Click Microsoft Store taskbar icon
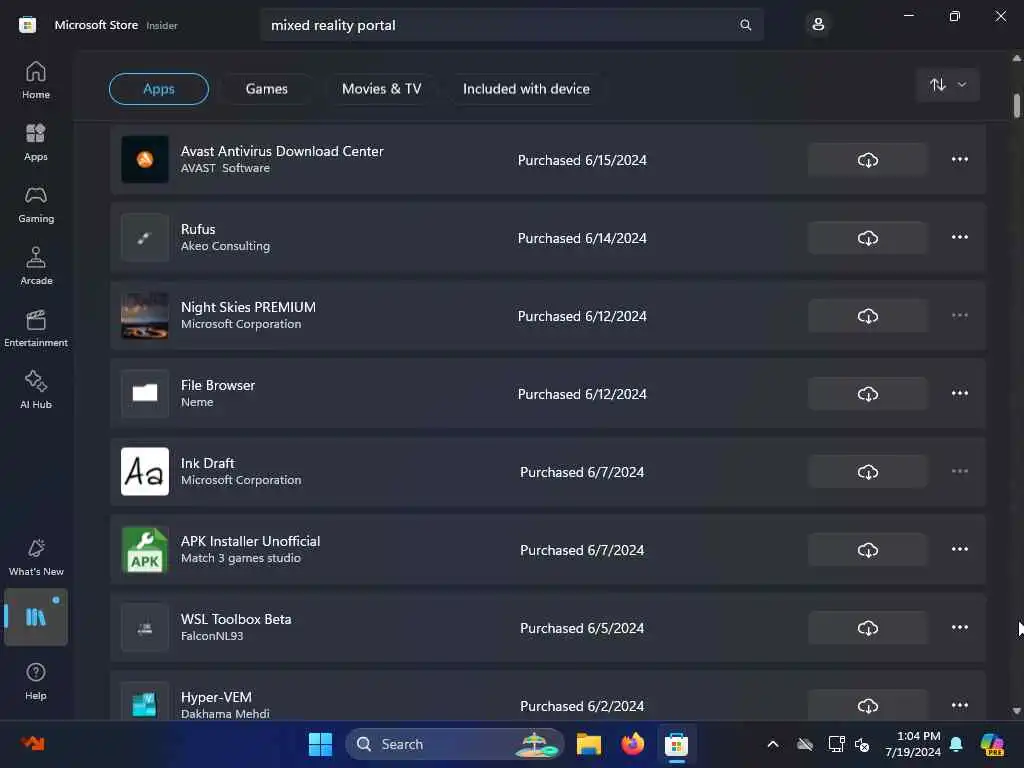Screen dimensions: 1024x768 pos(676,744)
